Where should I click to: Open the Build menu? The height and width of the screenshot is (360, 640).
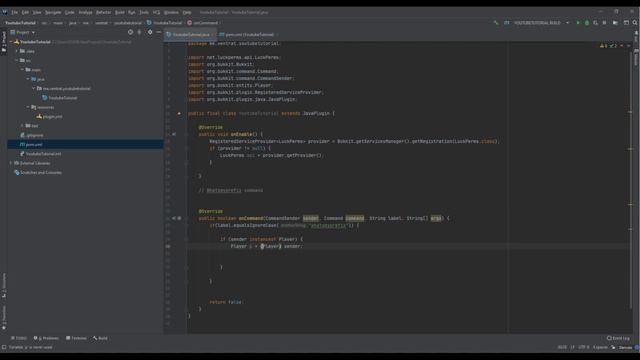tap(120, 12)
